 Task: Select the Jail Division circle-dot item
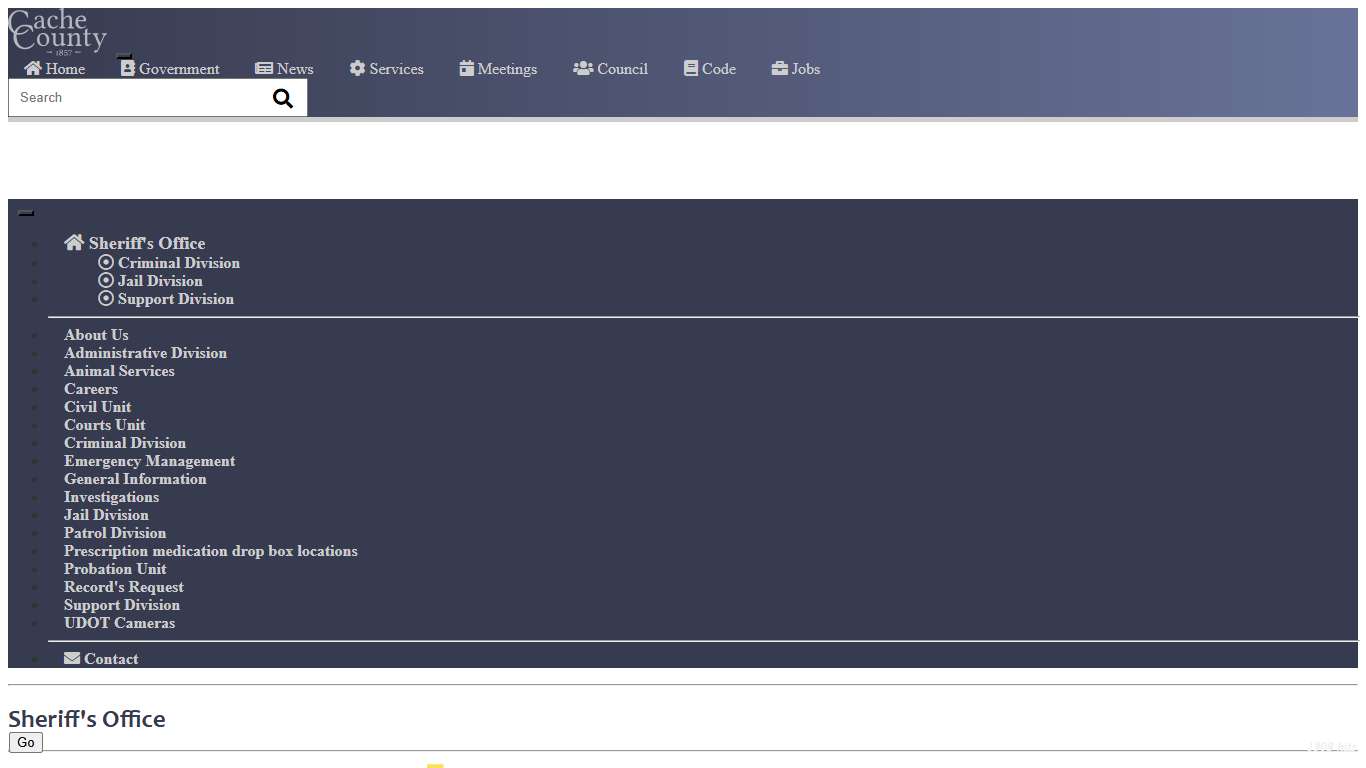click(106, 280)
